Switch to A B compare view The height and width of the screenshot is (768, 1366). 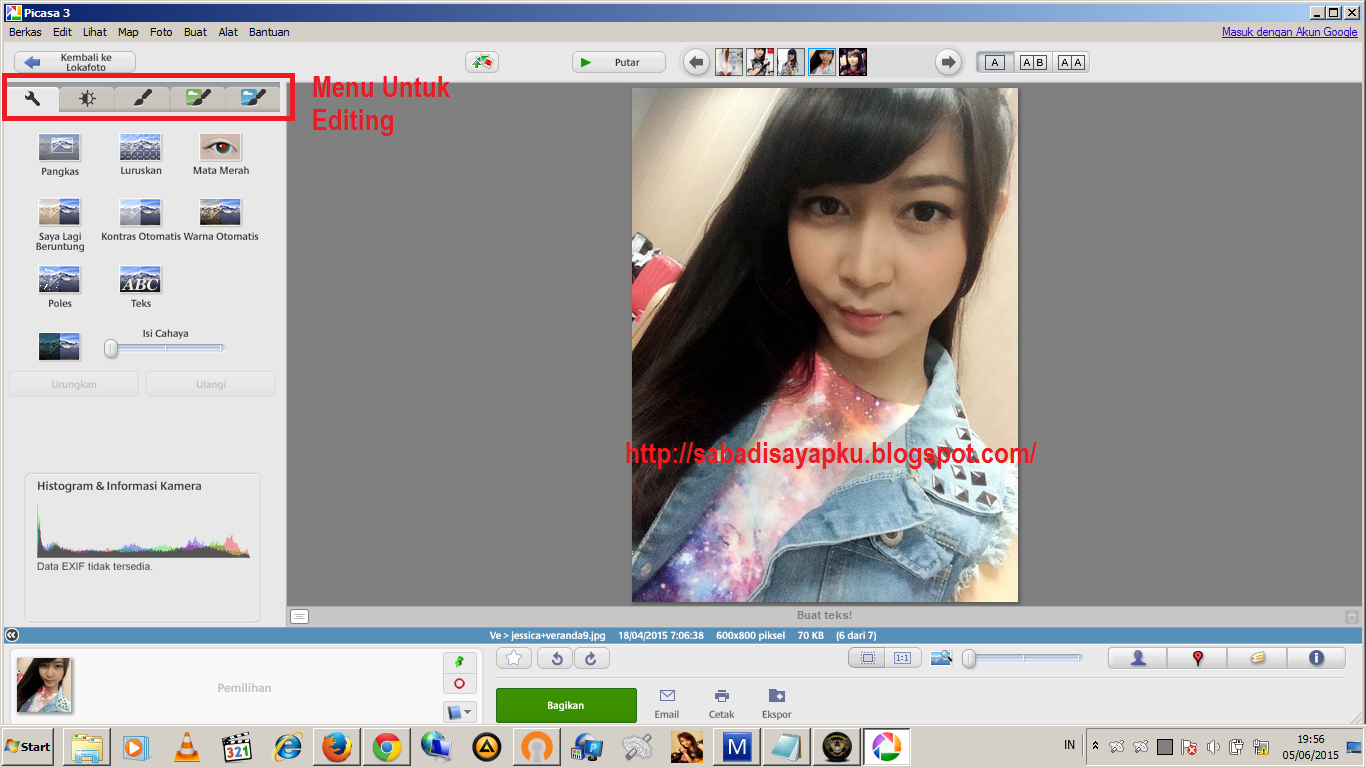[x=1032, y=62]
